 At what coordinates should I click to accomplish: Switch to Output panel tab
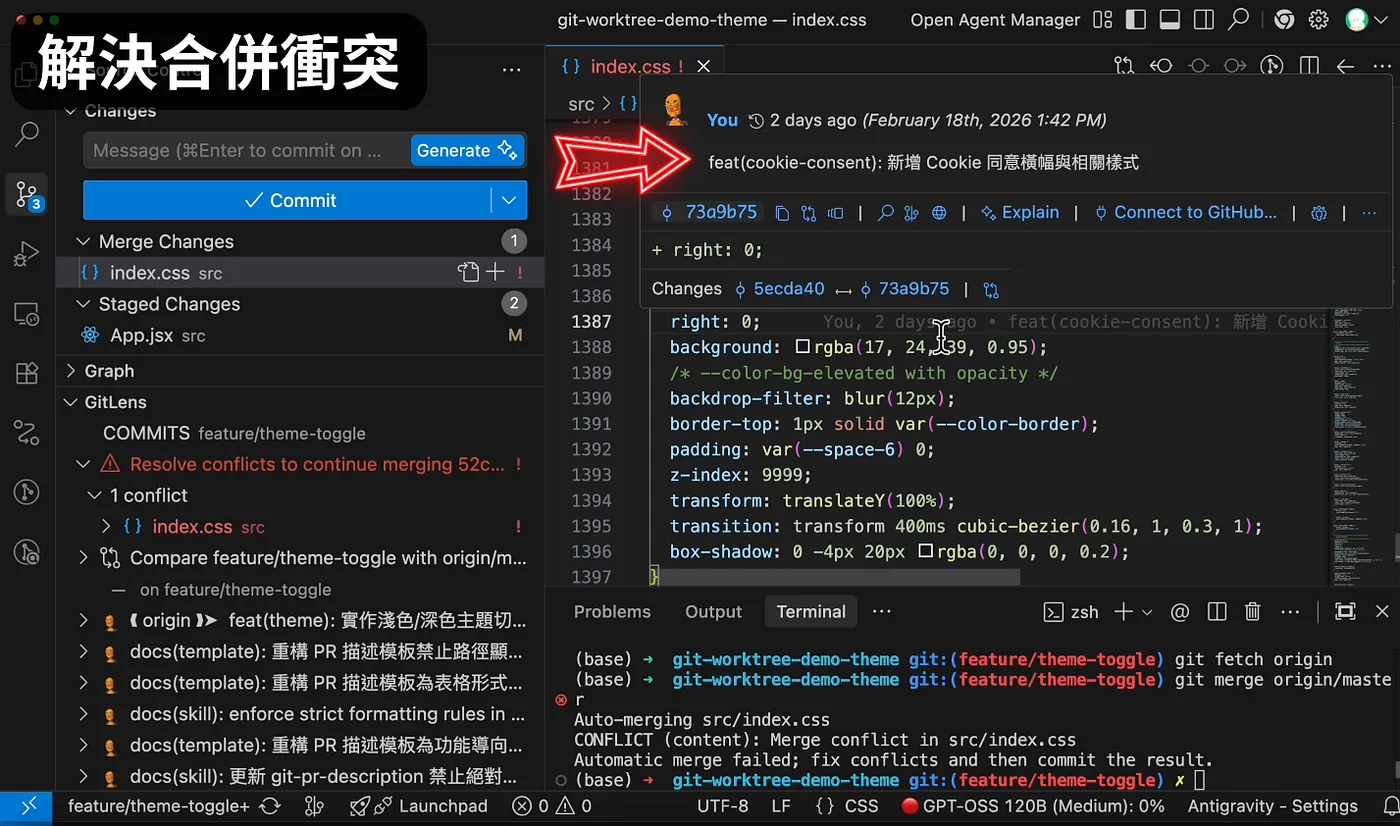pos(713,612)
